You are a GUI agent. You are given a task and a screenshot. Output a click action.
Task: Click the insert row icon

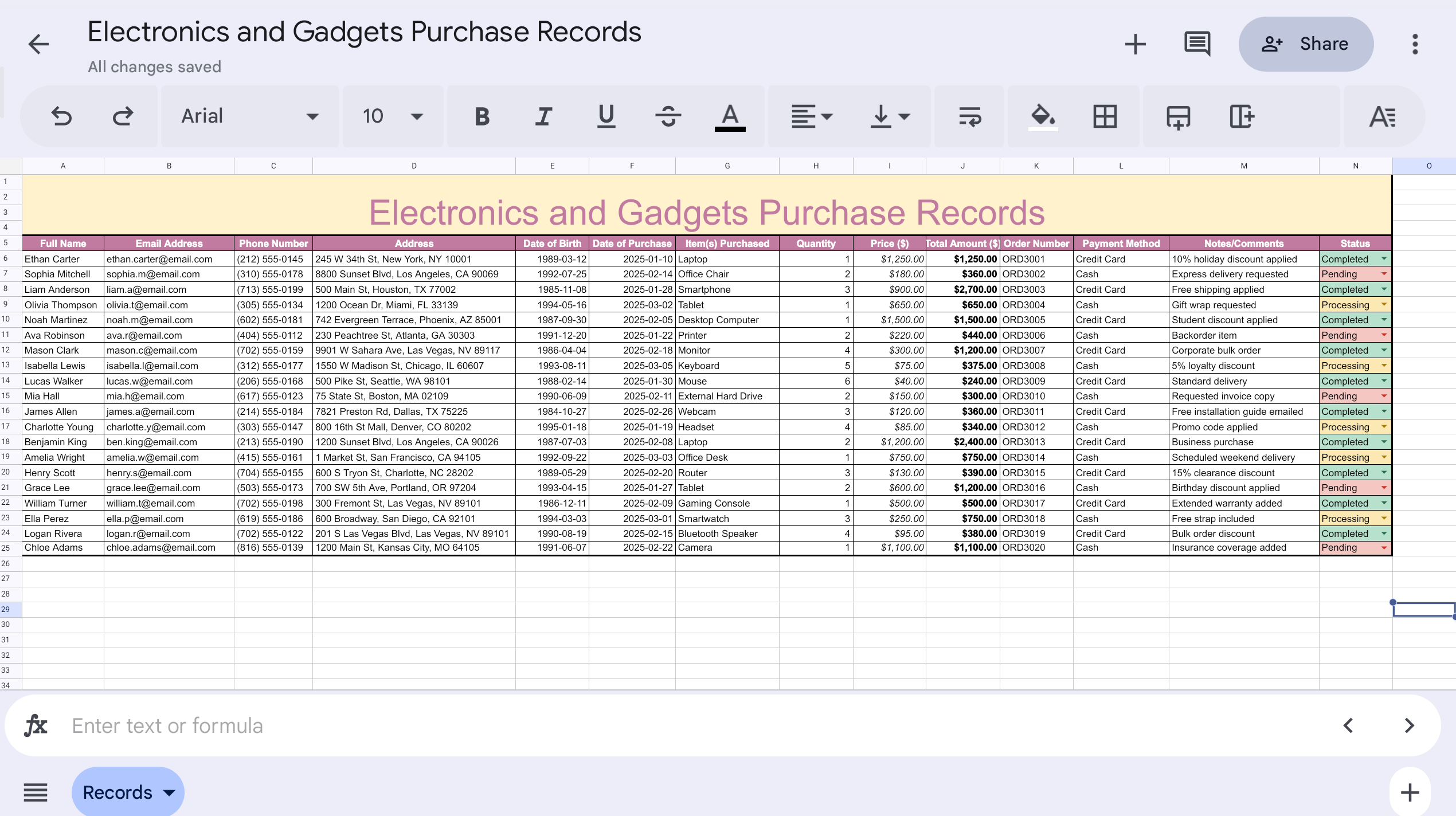pos(1178,116)
